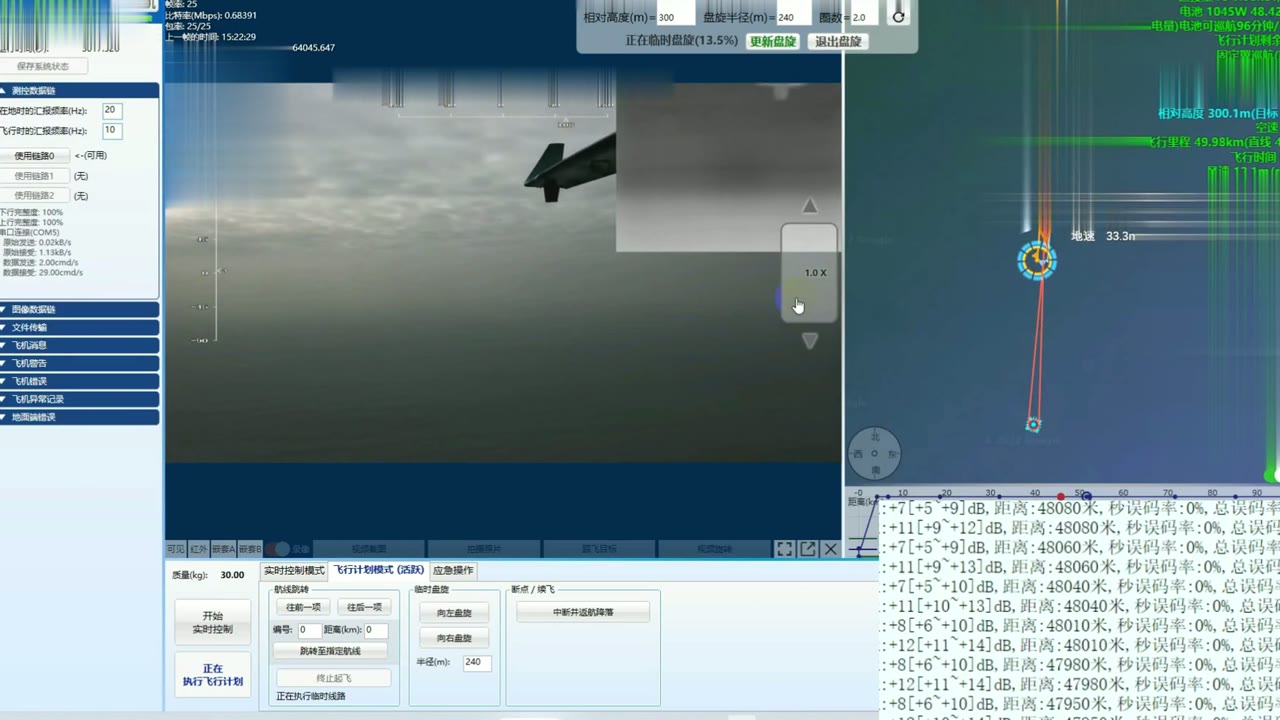This screenshot has width=1280, height=720.
Task: Expand the 文件传输 section
Action: (x=80, y=327)
